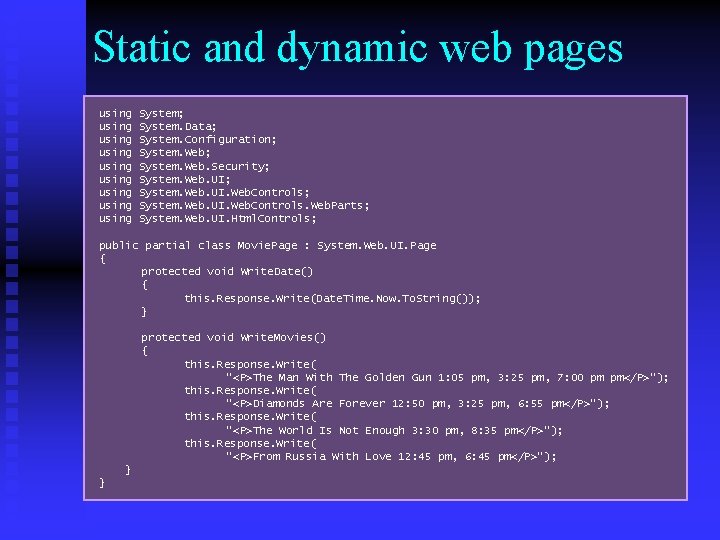Select the line ending in 'WebControls.WebParts;'
This screenshot has height=540, width=720.
pos(234,205)
